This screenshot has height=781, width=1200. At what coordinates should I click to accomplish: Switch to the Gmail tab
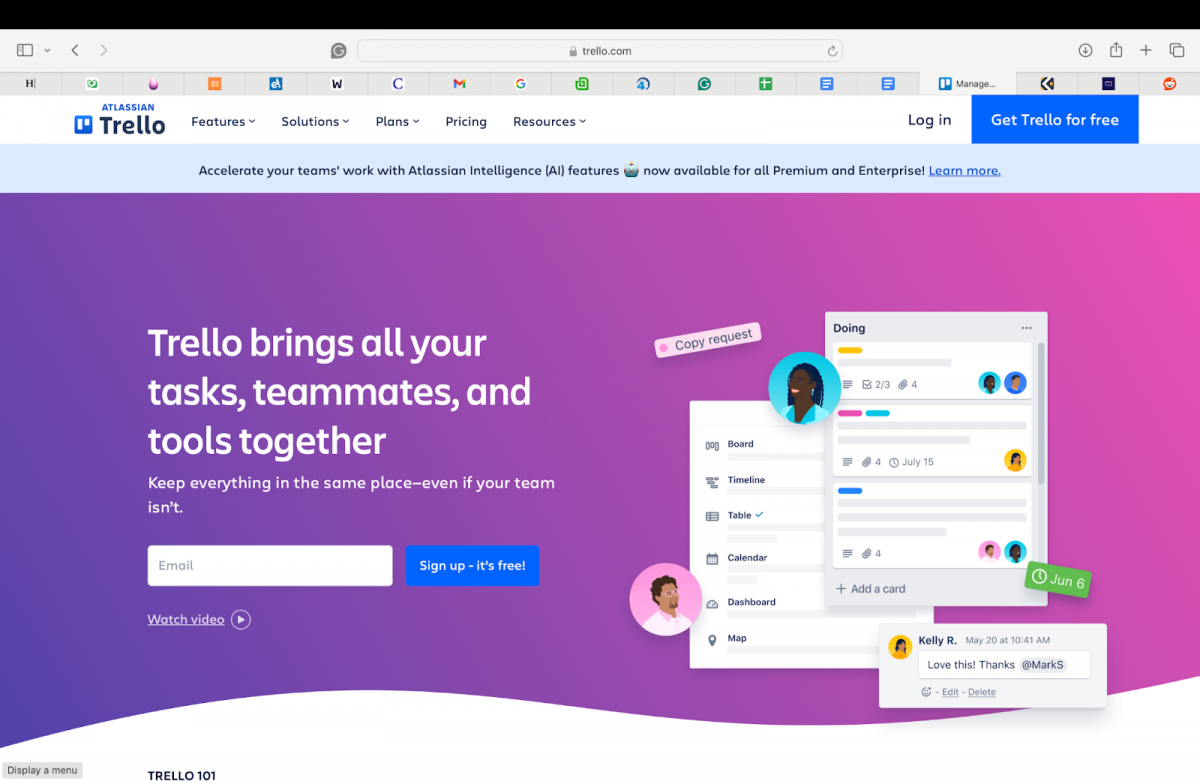coord(459,84)
